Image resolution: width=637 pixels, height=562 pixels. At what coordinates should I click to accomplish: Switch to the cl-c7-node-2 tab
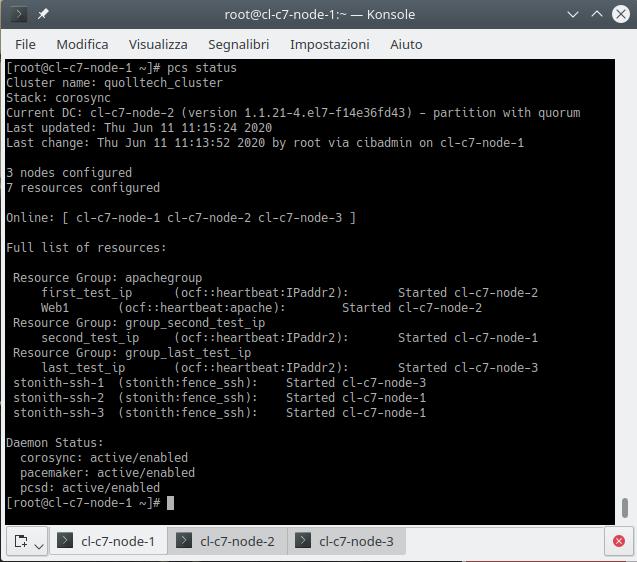click(x=237, y=541)
